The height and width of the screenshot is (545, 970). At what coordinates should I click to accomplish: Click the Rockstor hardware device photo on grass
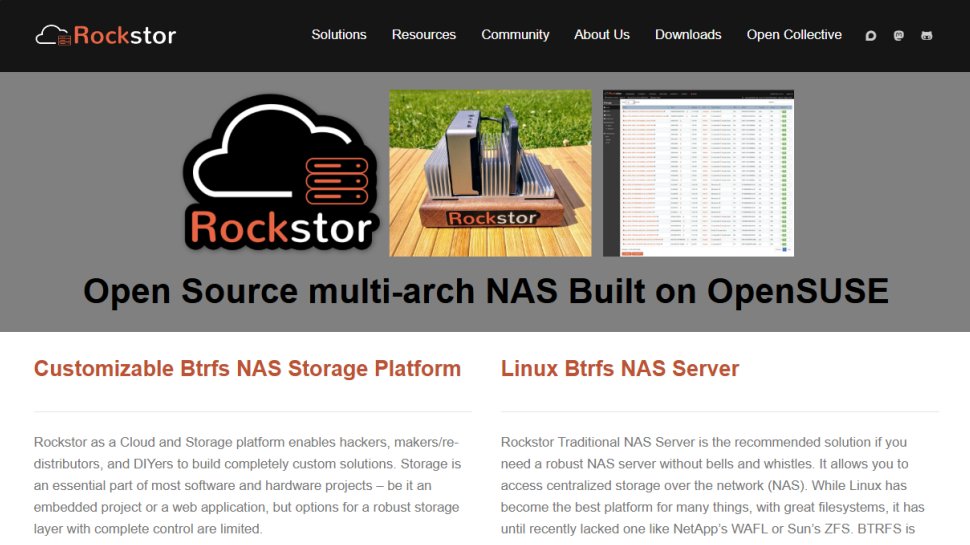tap(490, 173)
